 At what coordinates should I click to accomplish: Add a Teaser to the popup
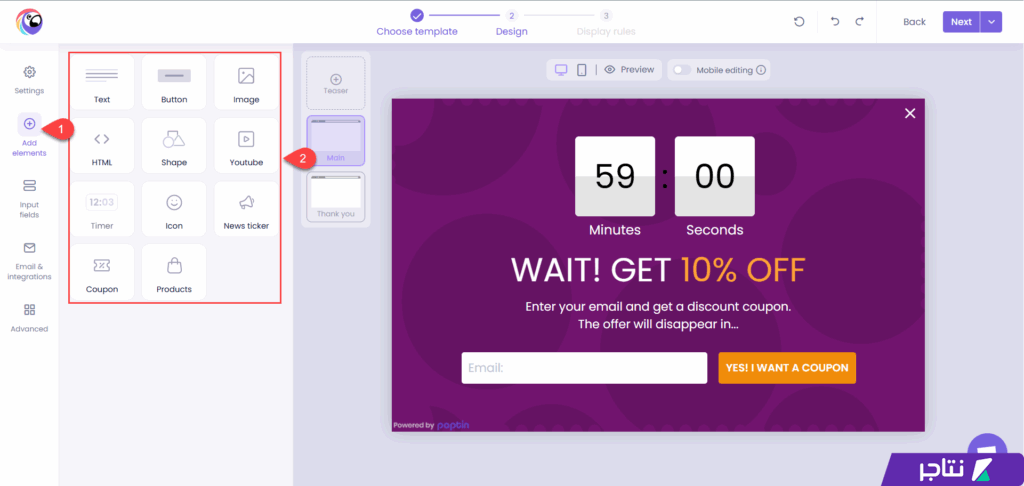pos(336,83)
